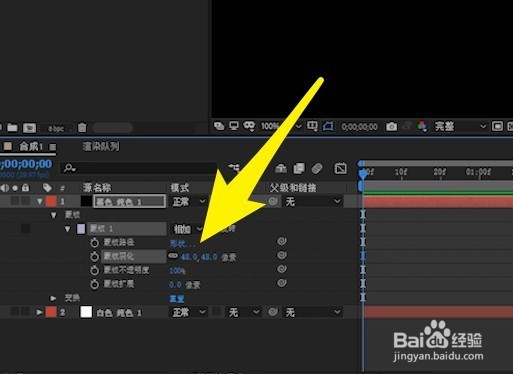Toggle the region of interest icon
The width and height of the screenshot is (513, 374).
[328, 126]
